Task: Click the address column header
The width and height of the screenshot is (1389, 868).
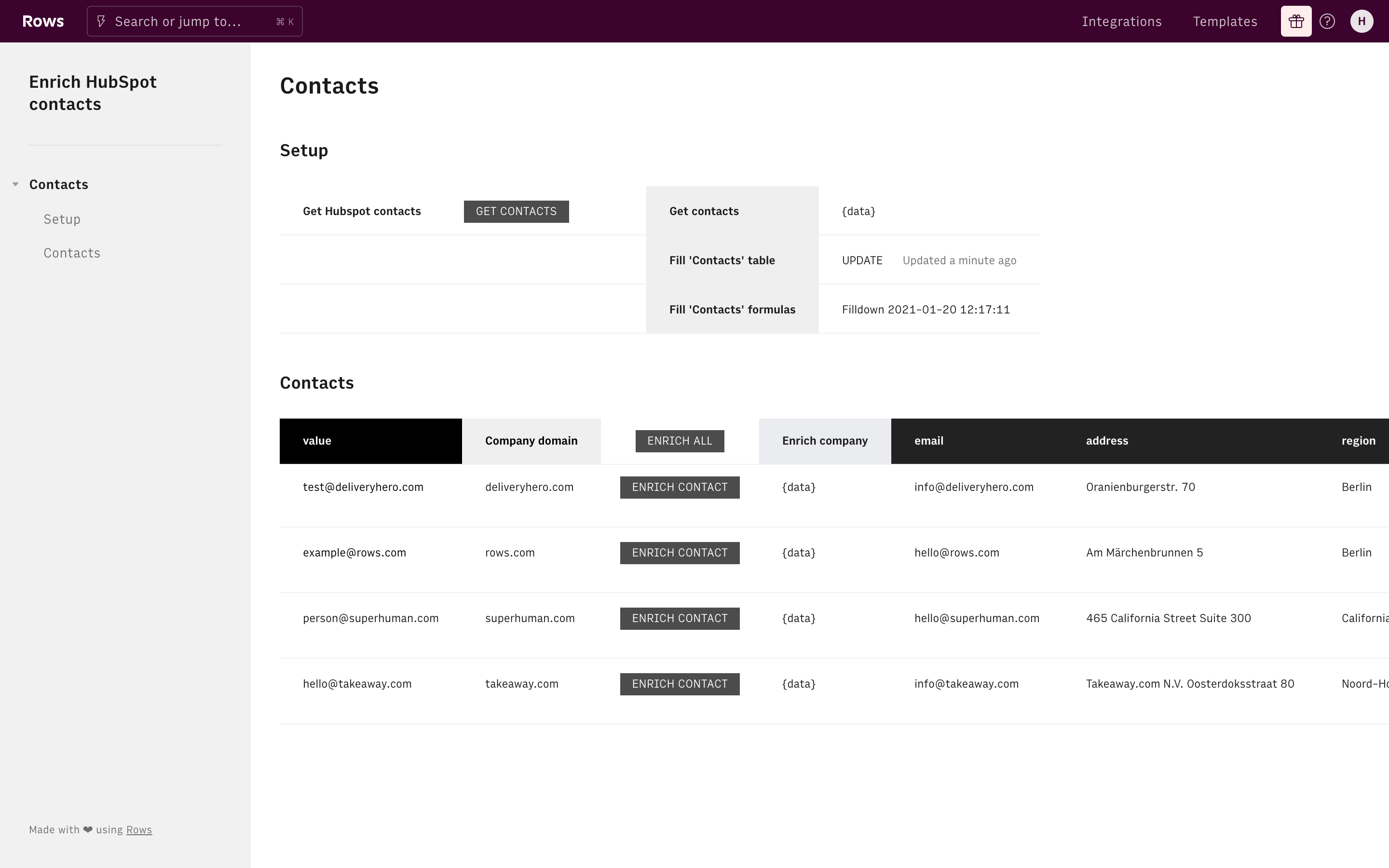Action: (1190, 441)
